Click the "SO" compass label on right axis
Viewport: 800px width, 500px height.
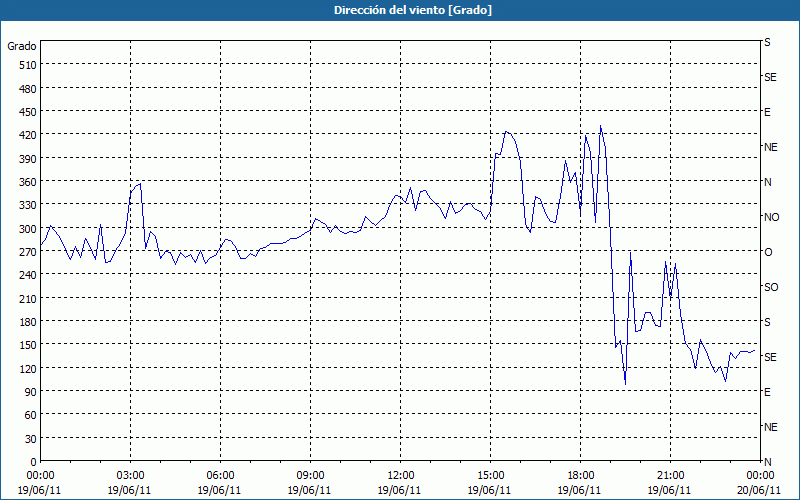pyautogui.click(x=771, y=287)
